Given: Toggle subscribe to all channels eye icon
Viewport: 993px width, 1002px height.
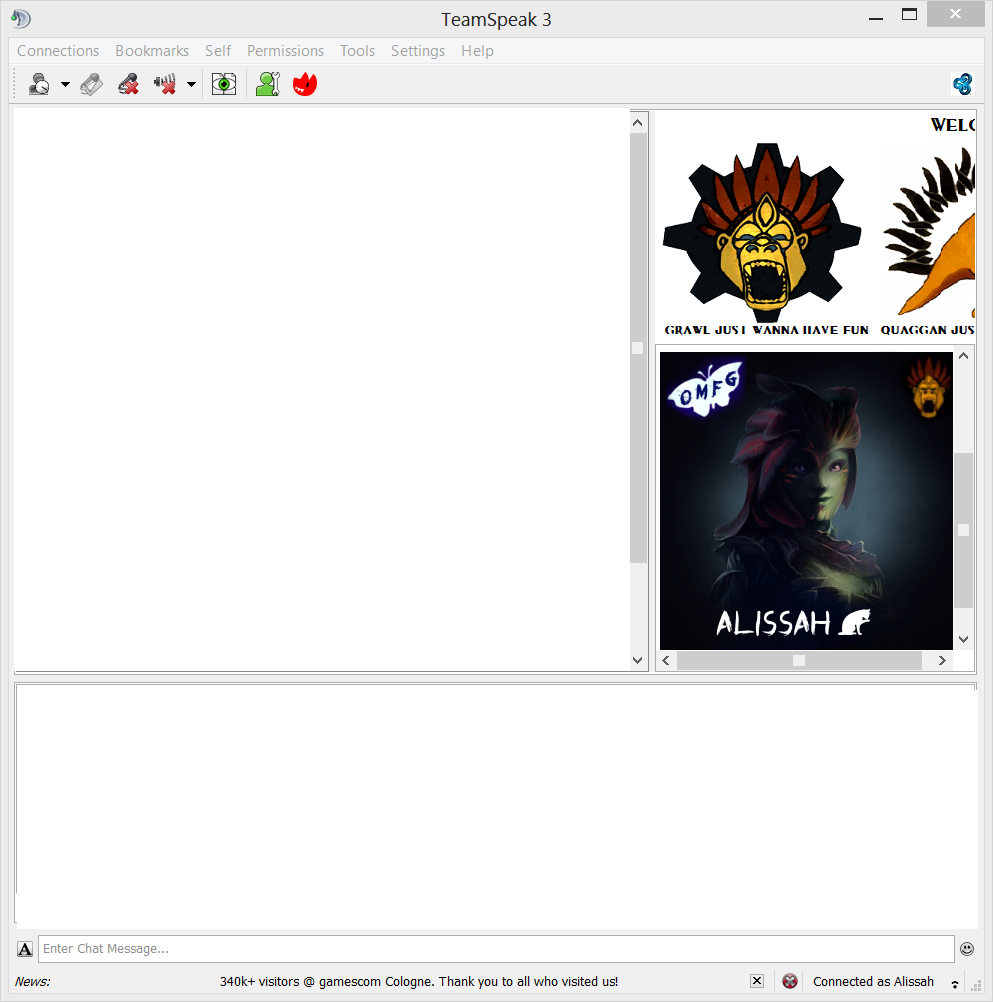Looking at the screenshot, I should [x=224, y=84].
